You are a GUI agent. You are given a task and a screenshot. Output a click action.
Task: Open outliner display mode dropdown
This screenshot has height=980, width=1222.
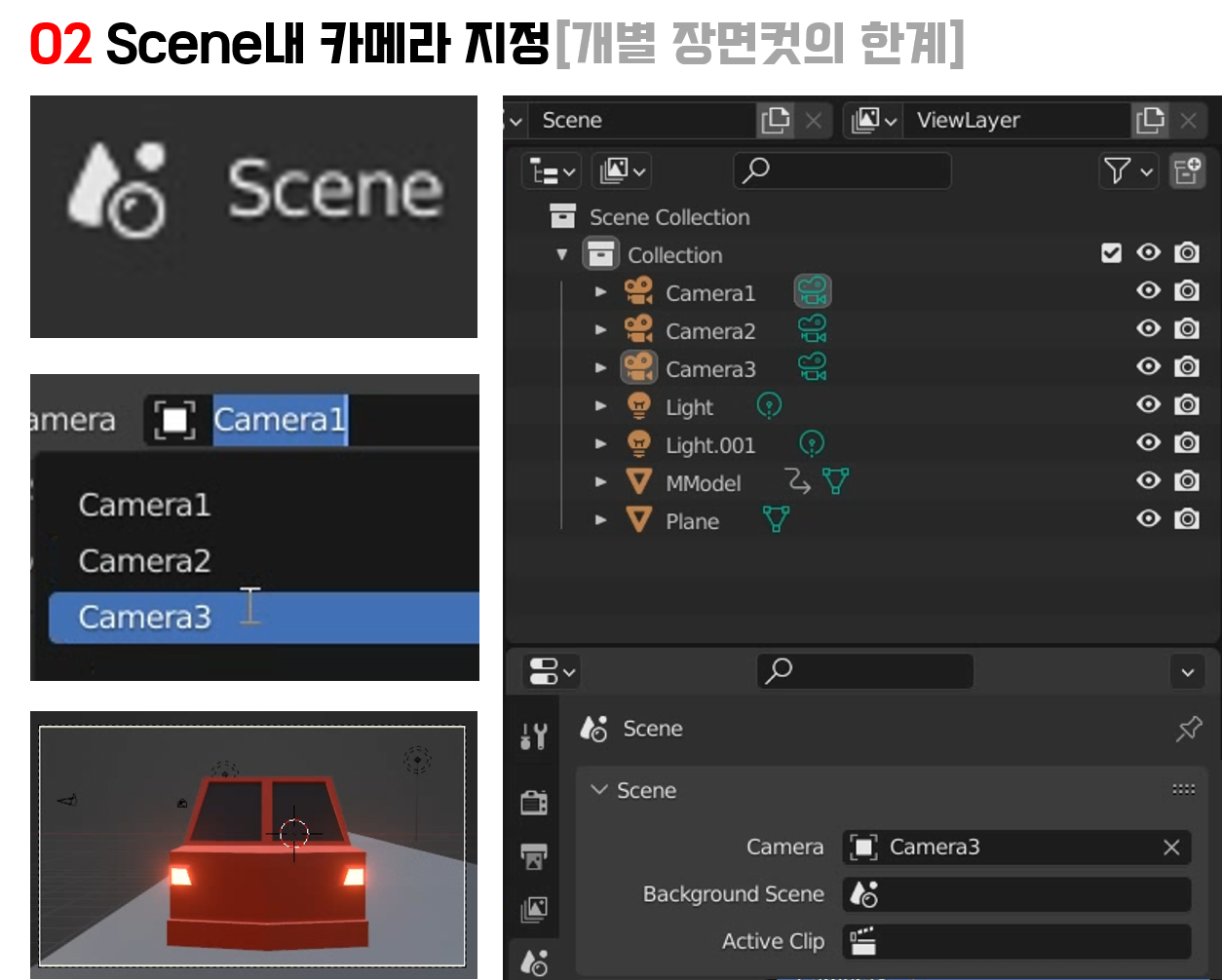pyautogui.click(x=621, y=171)
